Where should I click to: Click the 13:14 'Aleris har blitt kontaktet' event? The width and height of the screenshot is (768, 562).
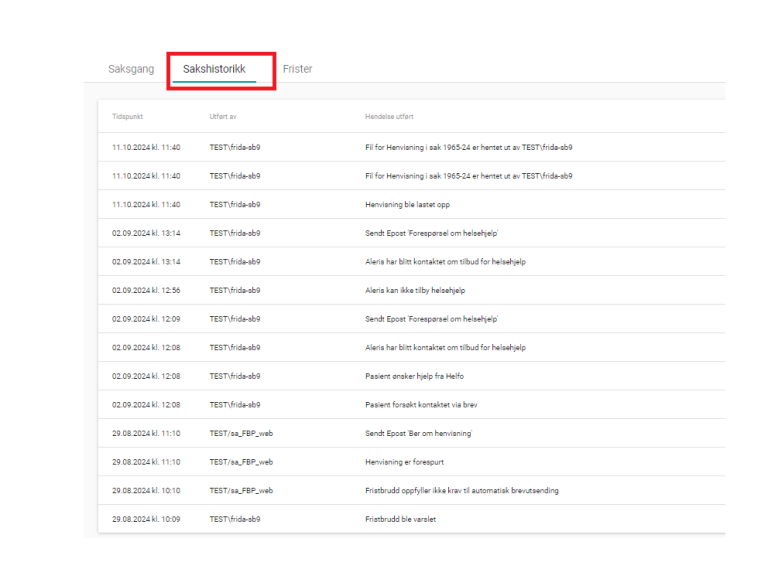[x=445, y=262]
